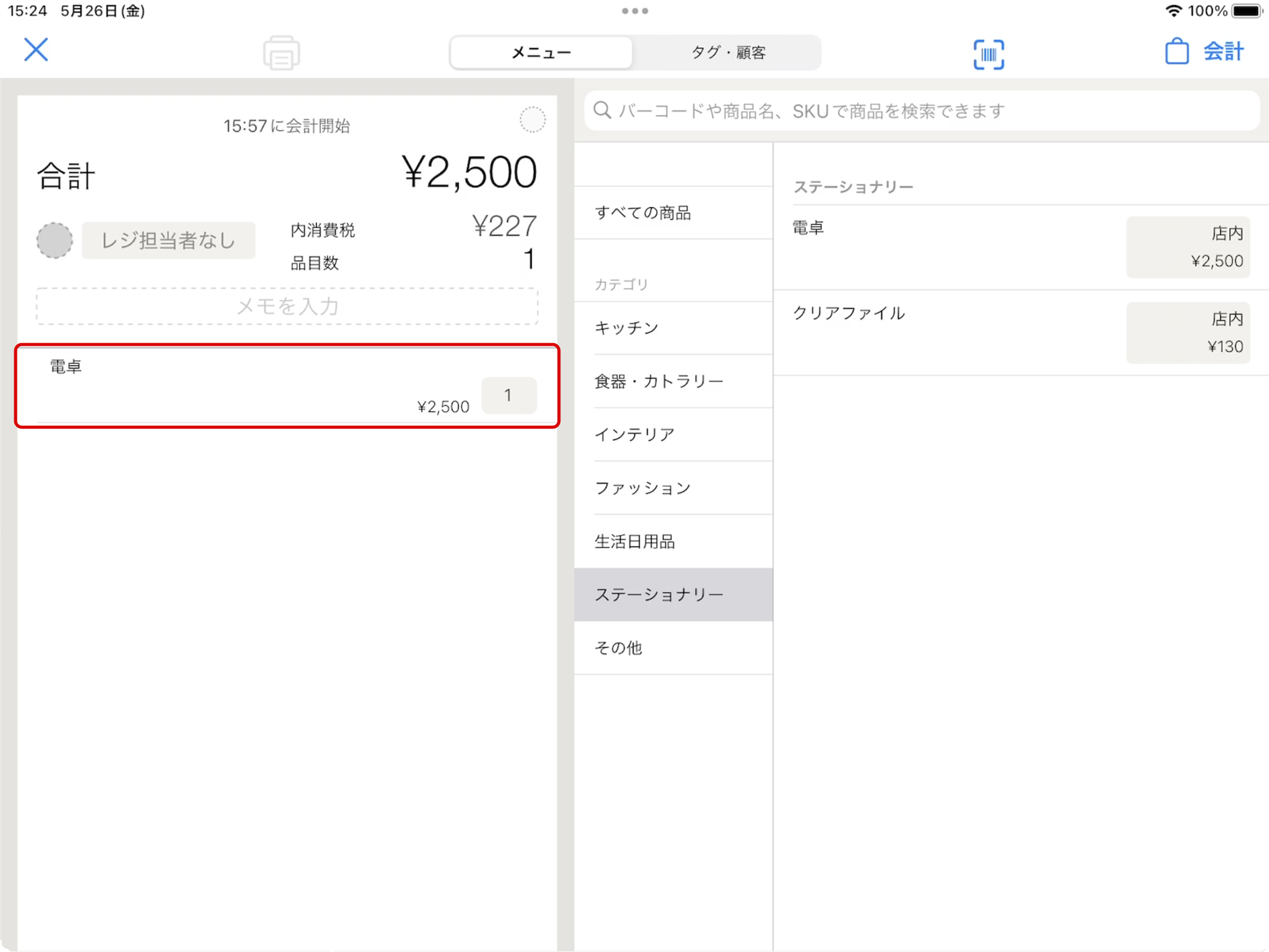The image size is (1269, 952).
Task: Tap the 電卓 product name in list
Action: coord(808,228)
